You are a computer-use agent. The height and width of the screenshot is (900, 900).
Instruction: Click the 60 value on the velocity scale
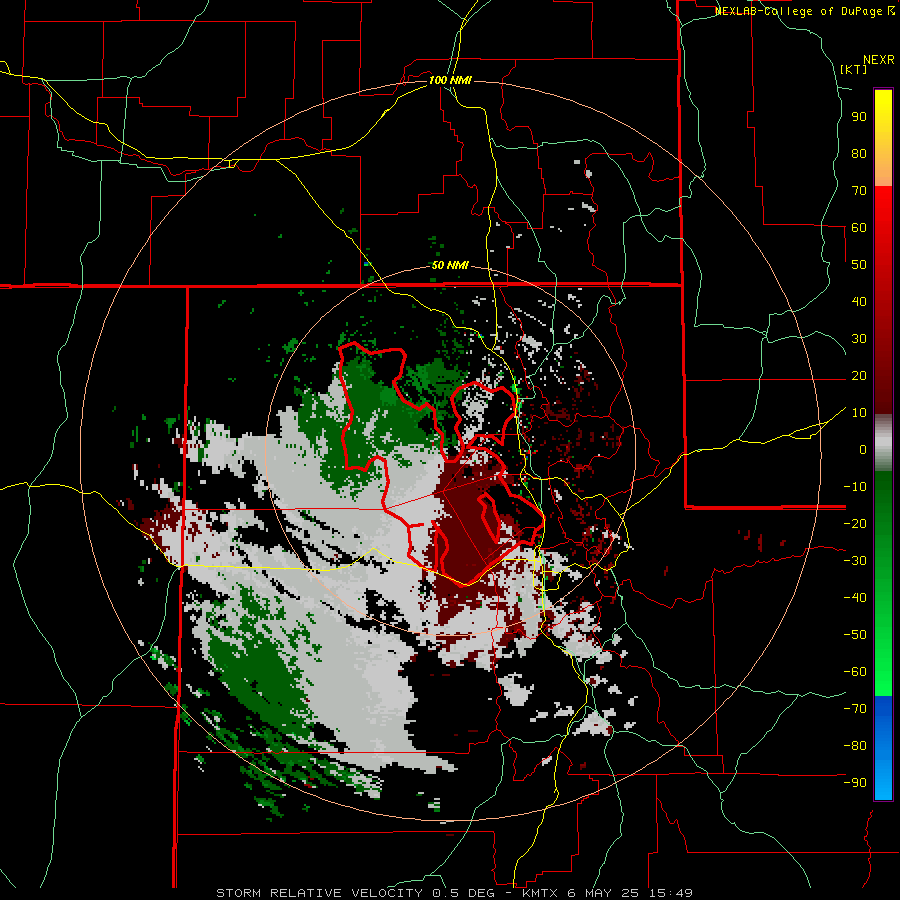859,227
